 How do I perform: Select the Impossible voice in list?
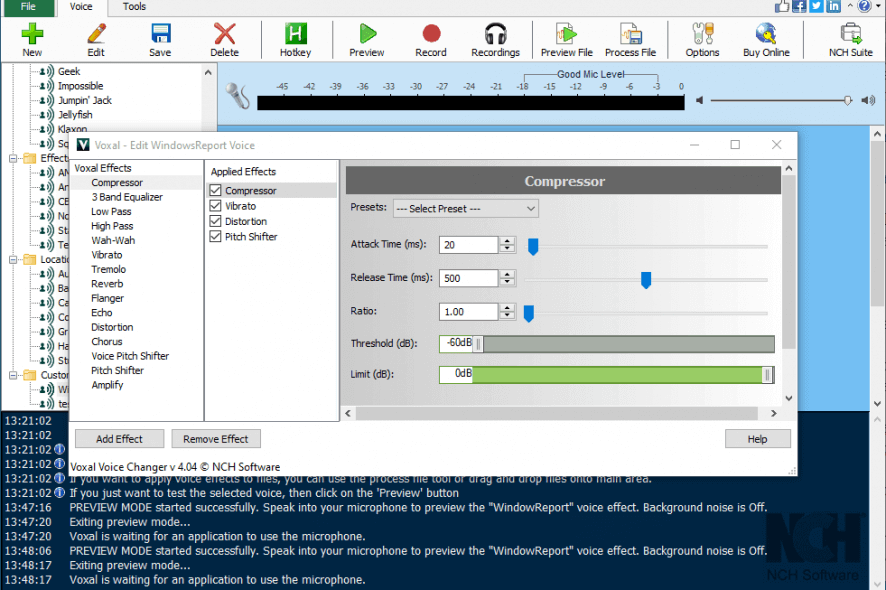tap(80, 86)
